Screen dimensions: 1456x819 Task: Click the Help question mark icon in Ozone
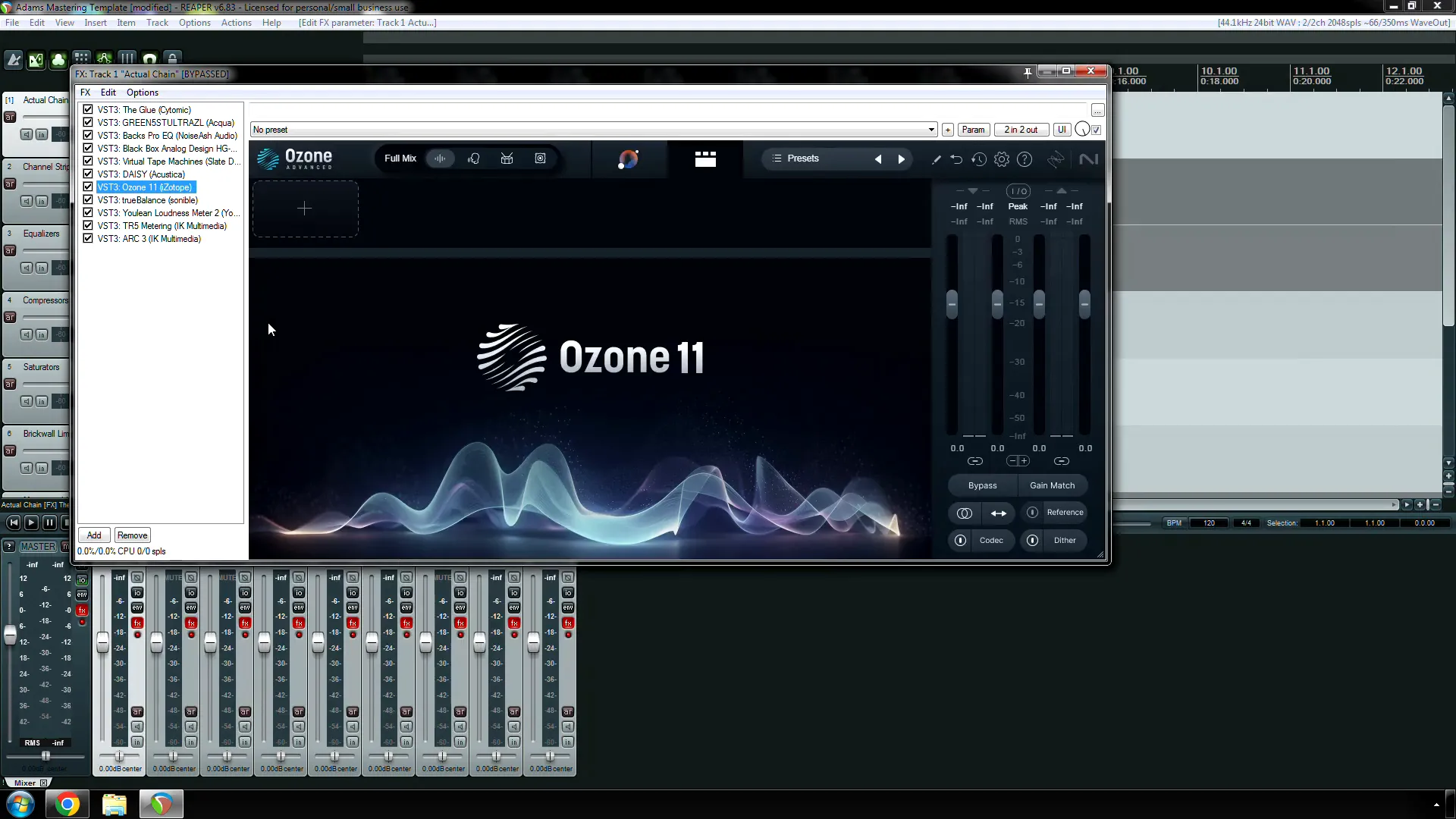pos(1025,159)
